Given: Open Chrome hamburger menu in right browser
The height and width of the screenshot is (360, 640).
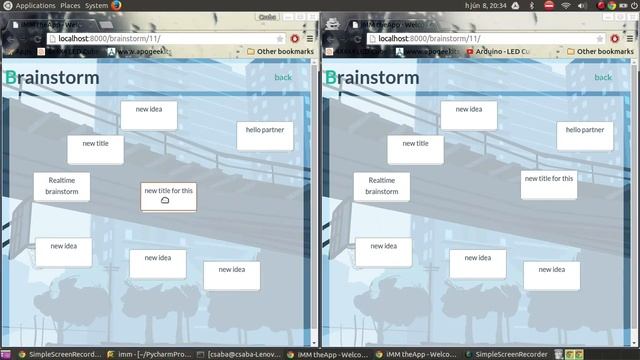Looking at the screenshot, I should (630, 39).
